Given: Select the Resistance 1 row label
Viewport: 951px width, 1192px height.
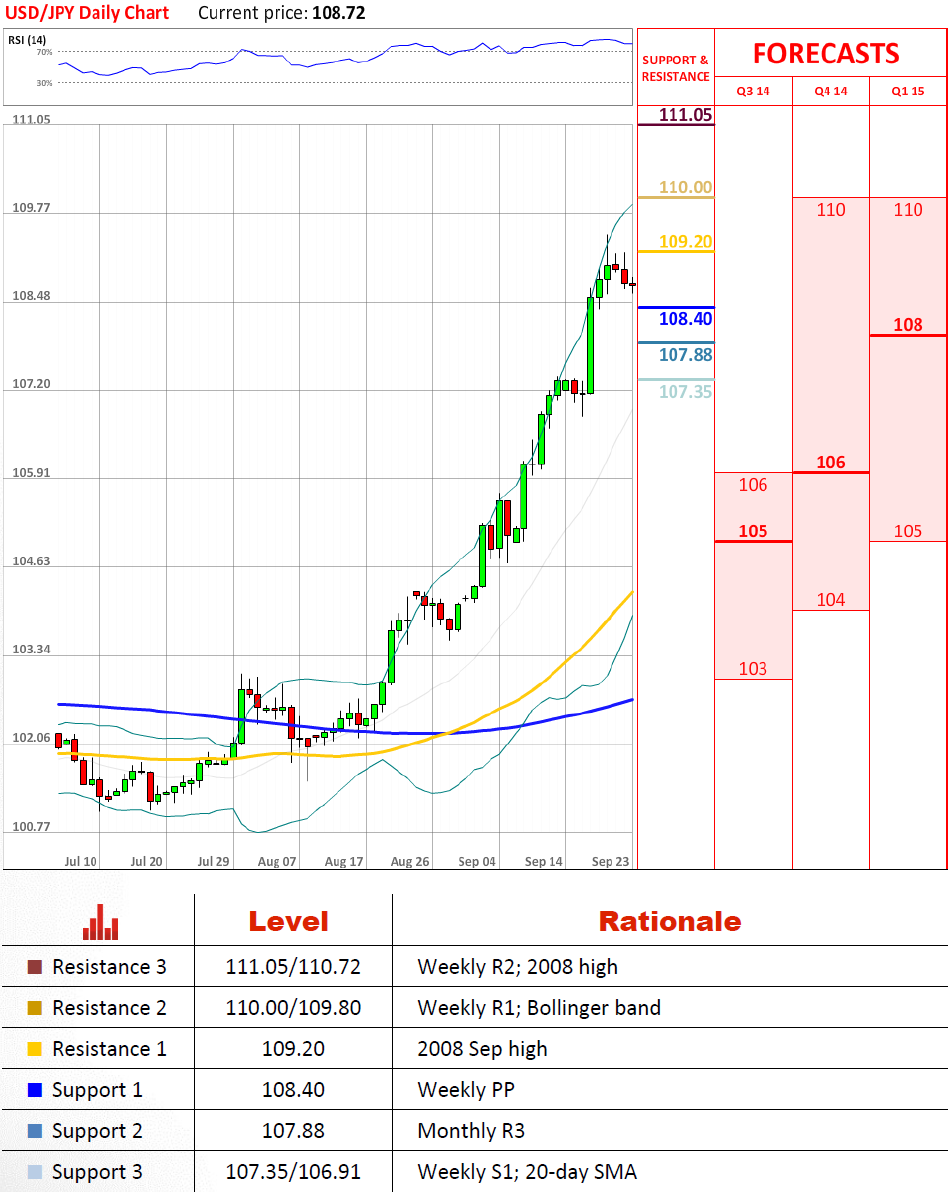Looking at the screenshot, I should tap(109, 1049).
